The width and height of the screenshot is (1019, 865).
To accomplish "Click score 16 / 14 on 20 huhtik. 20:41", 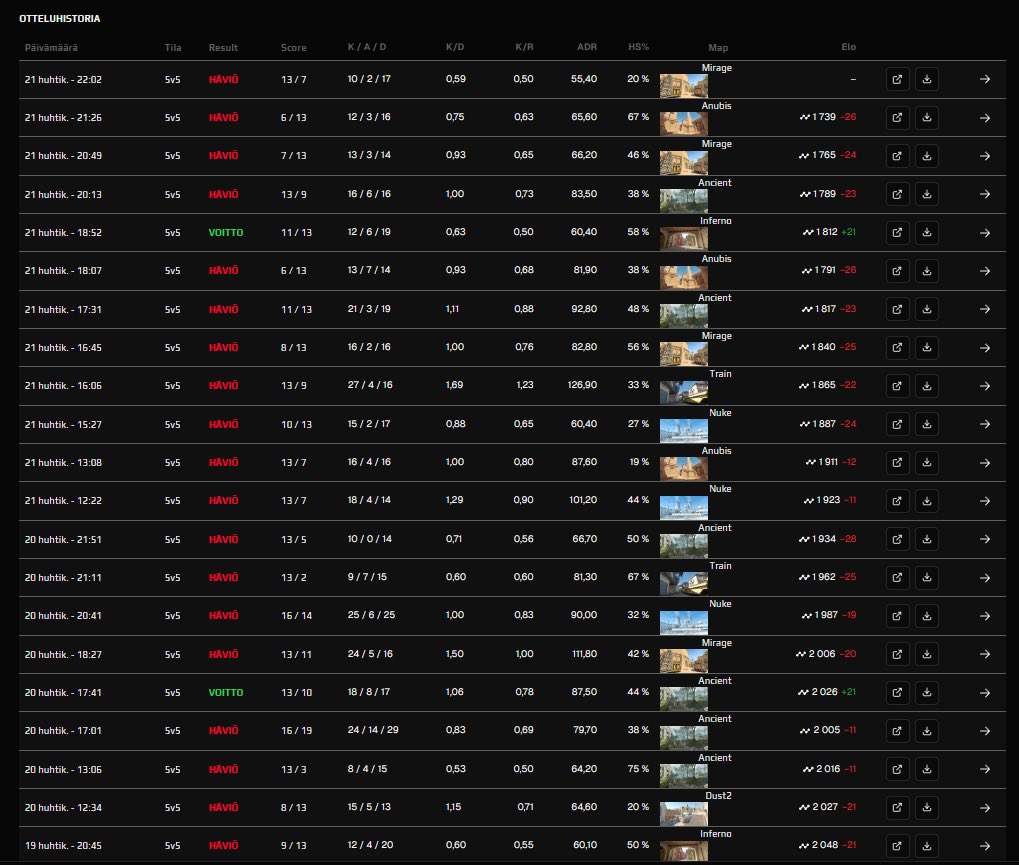I will click(296, 615).
